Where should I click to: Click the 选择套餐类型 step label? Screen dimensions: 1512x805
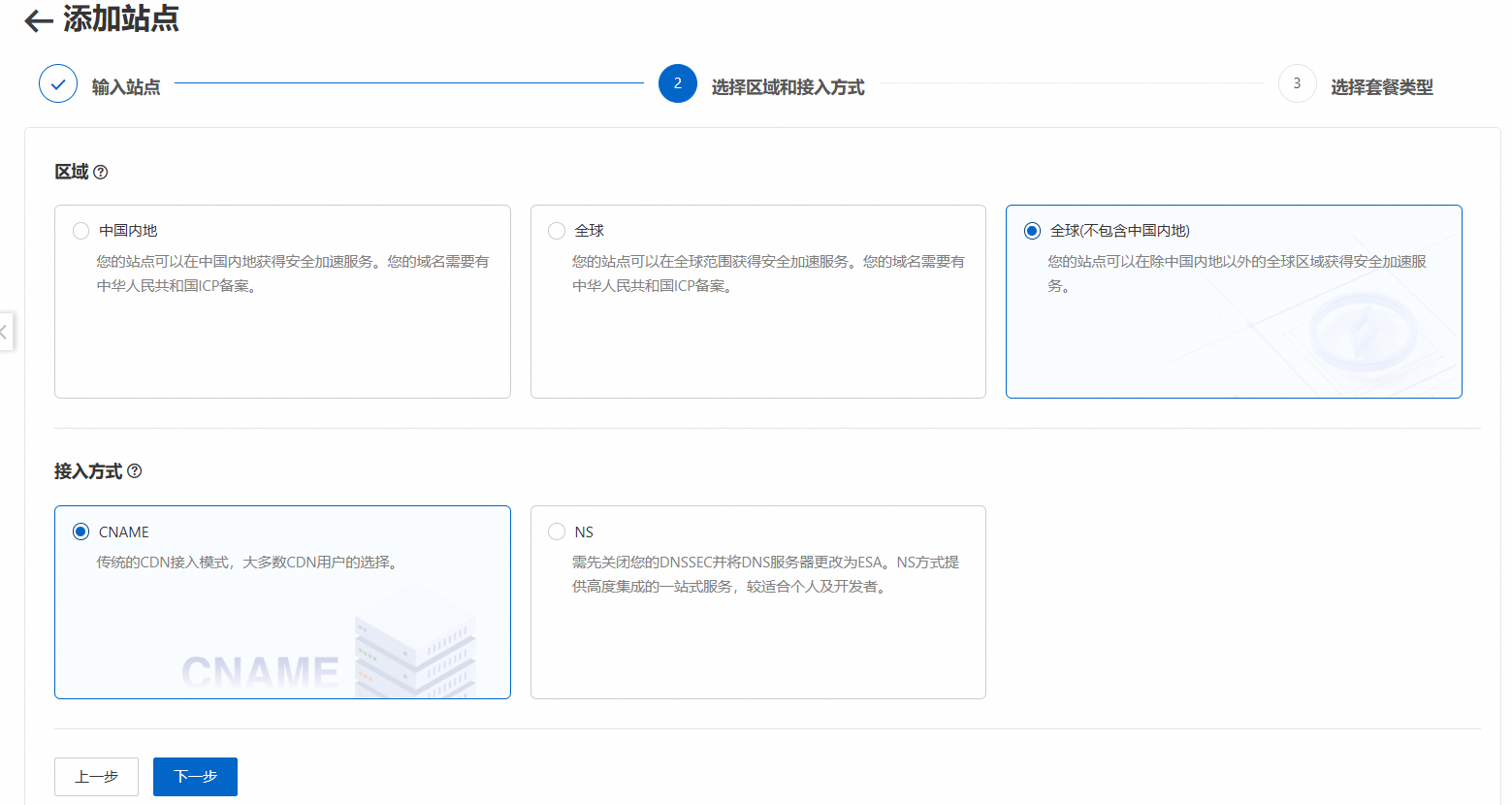pos(1382,87)
